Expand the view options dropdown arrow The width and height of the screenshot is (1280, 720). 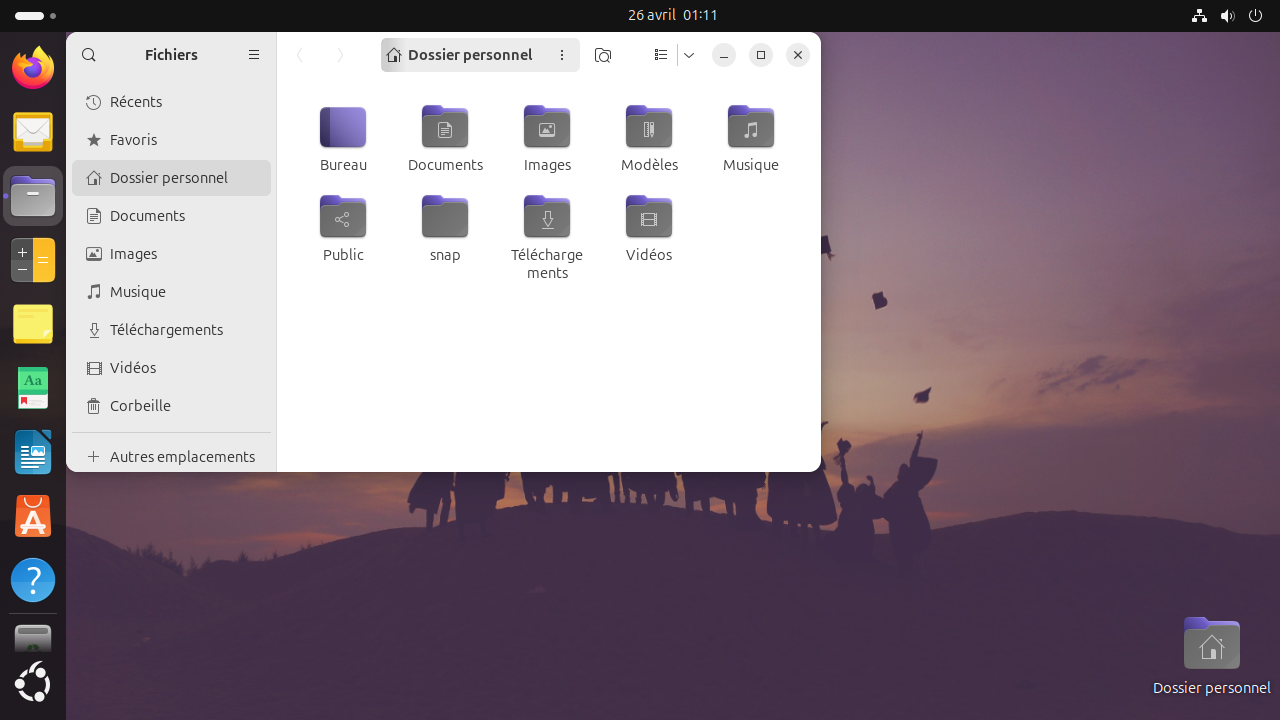click(689, 55)
